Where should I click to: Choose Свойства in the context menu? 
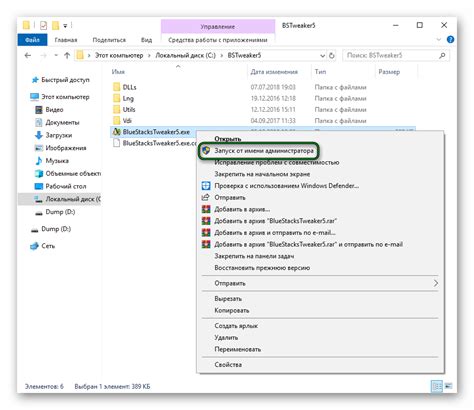[x=228, y=365]
